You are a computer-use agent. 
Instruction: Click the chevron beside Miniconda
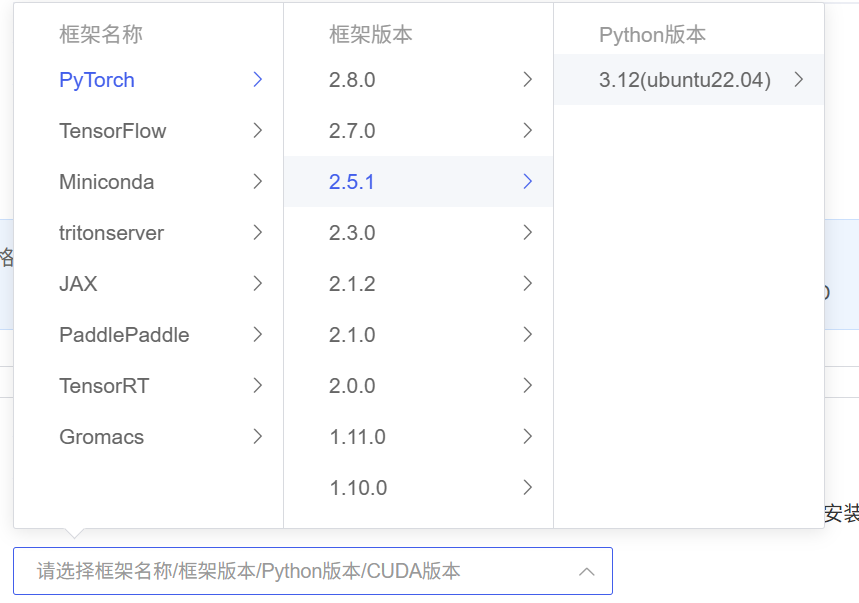257,182
